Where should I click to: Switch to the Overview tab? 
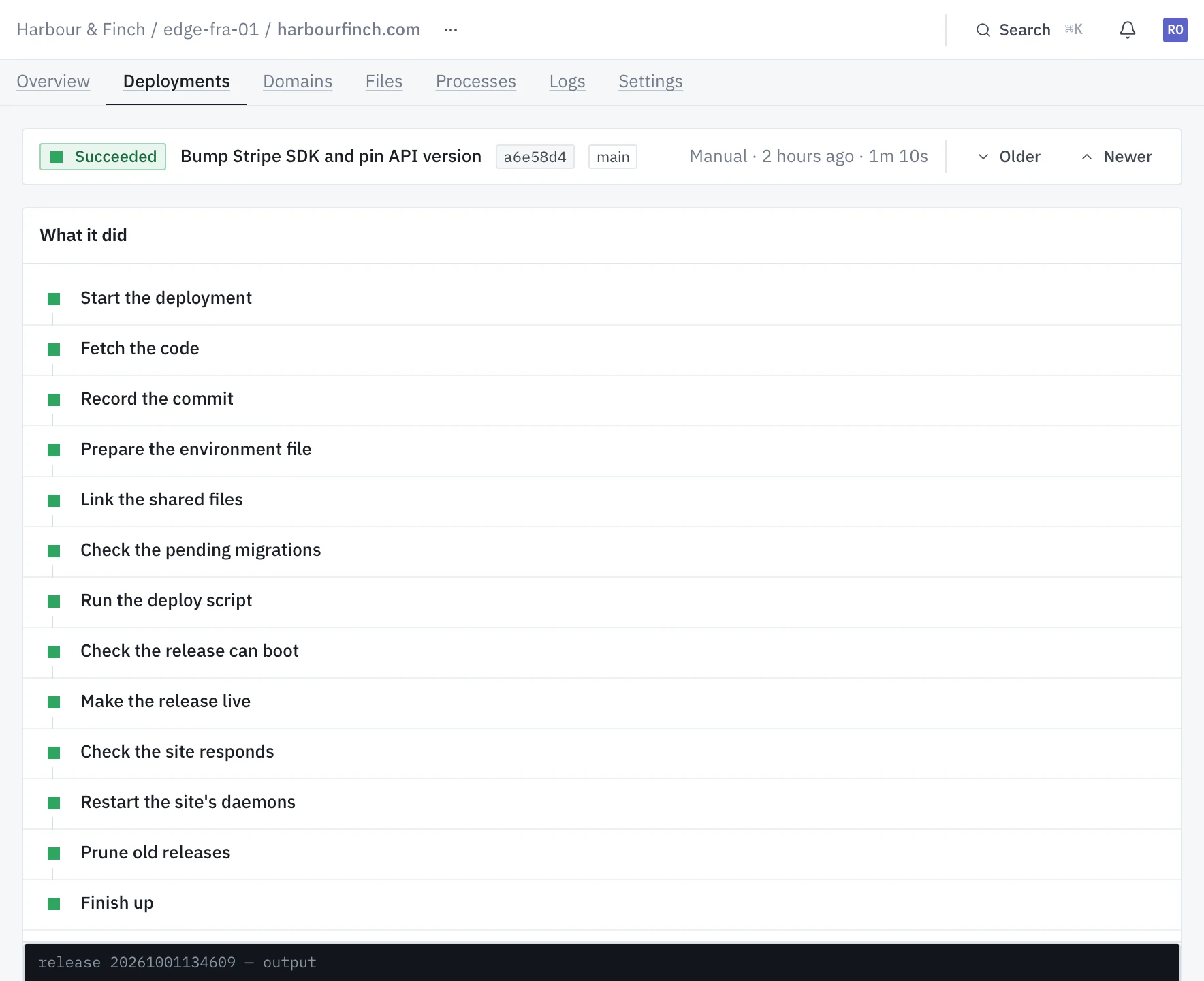[53, 82]
